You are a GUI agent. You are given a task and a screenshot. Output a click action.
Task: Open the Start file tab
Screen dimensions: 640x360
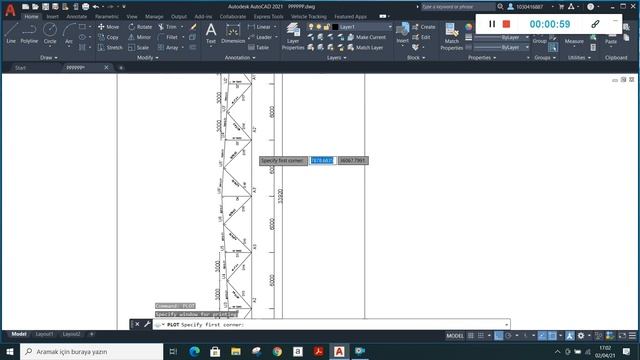[x=20, y=67]
